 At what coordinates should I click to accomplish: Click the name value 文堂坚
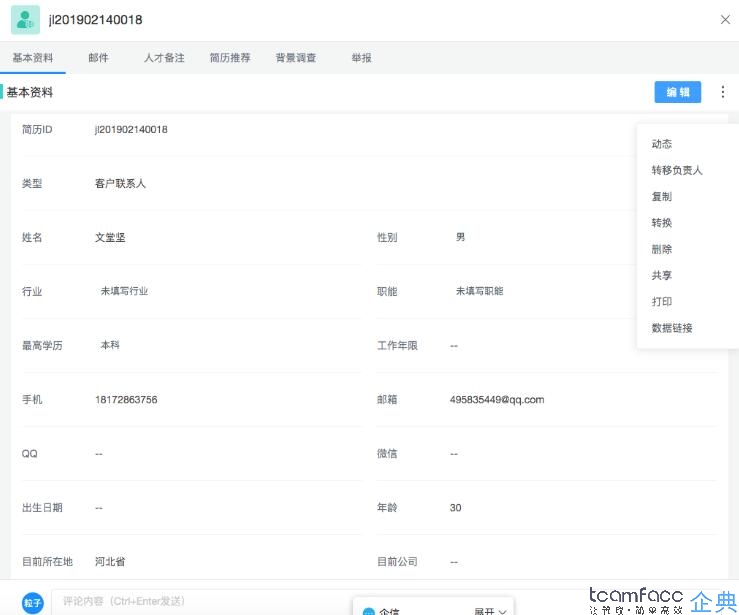point(110,238)
